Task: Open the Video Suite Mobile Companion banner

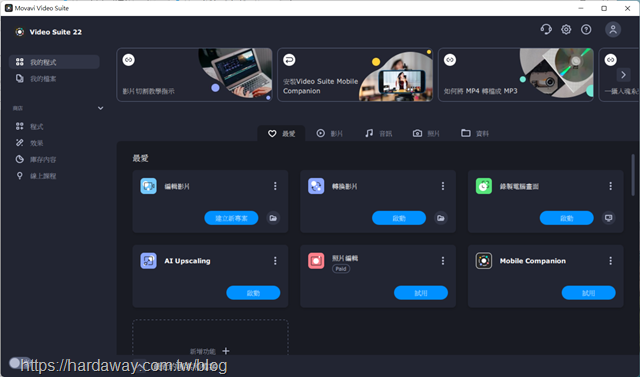Action: 355,75
